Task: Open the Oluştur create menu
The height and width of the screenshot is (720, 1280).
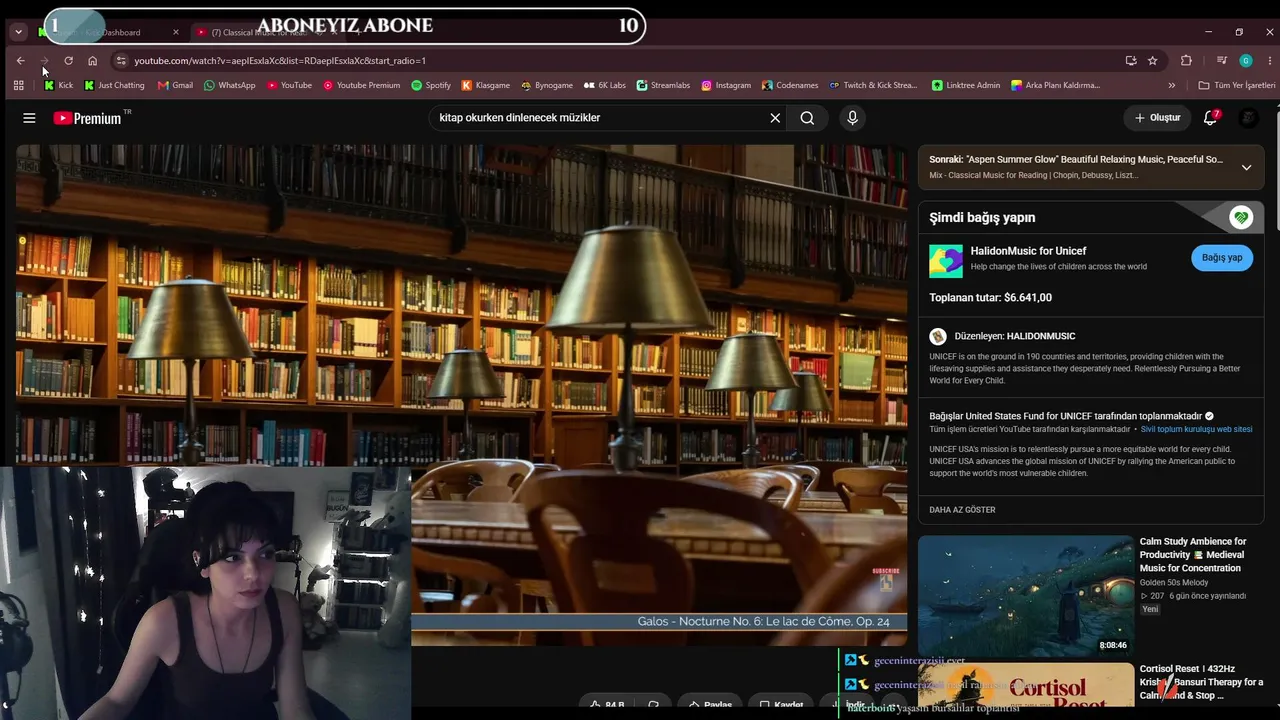Action: [x=1157, y=118]
